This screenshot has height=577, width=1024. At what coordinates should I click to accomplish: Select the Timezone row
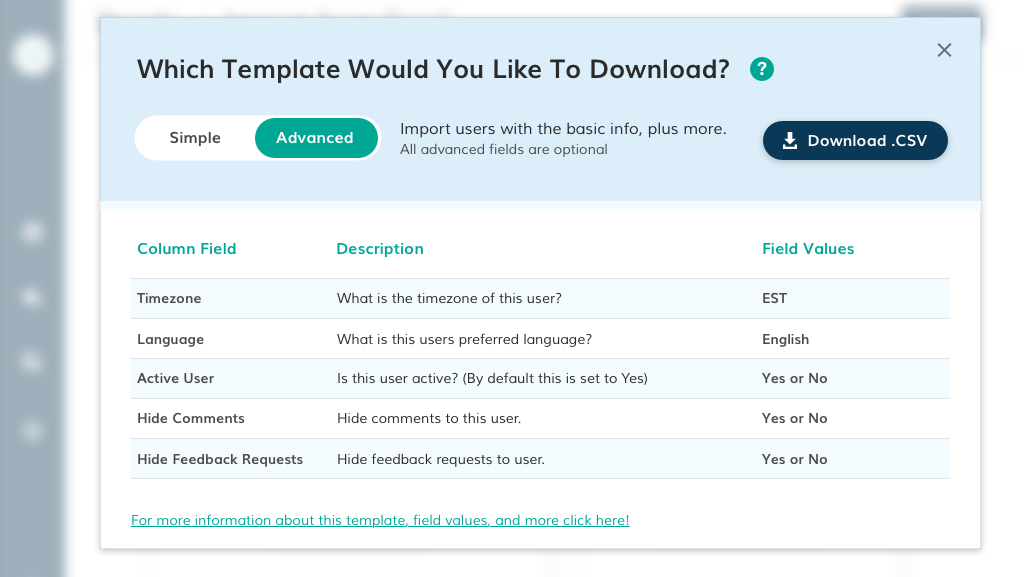click(540, 298)
